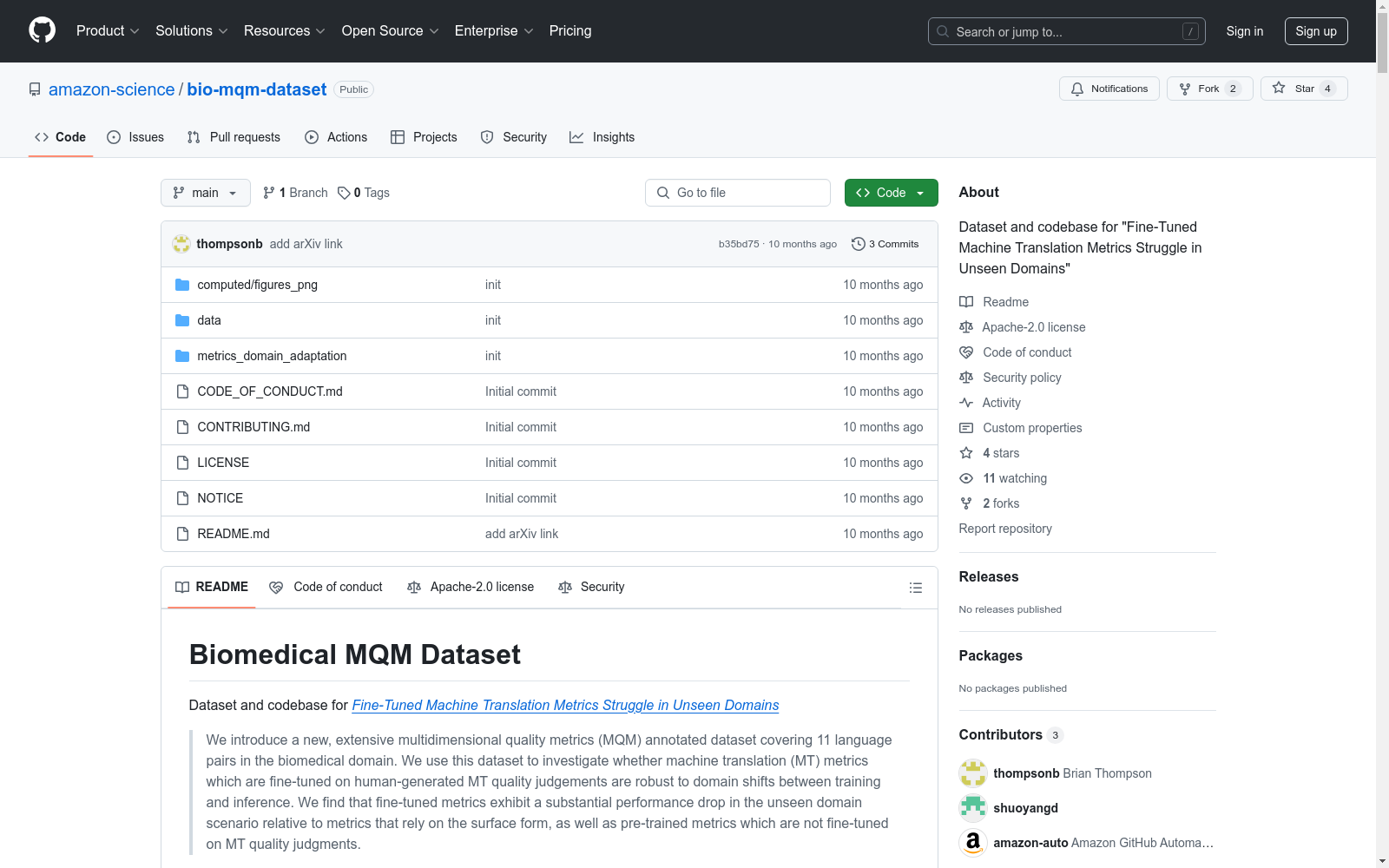Click the fork icon in Fork button
The image size is (1389, 868).
tap(1185, 89)
